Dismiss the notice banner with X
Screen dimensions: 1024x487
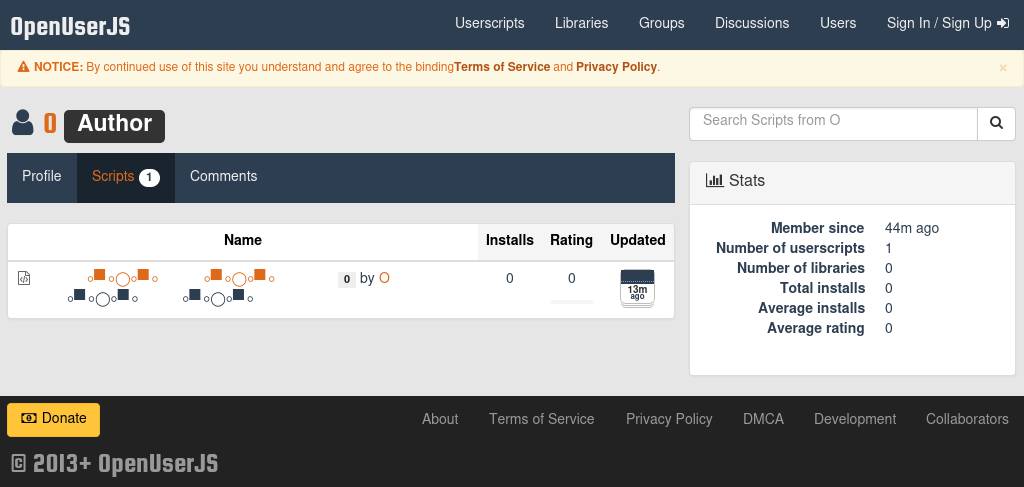1003,68
